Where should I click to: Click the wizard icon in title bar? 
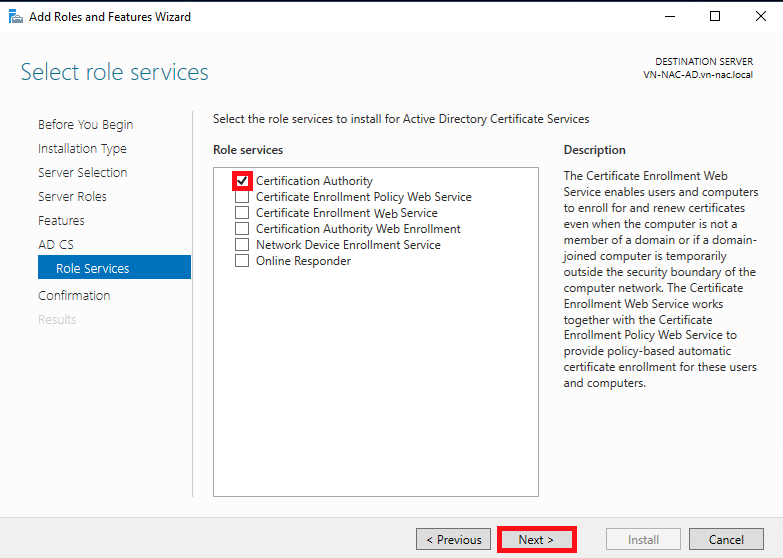coord(15,16)
